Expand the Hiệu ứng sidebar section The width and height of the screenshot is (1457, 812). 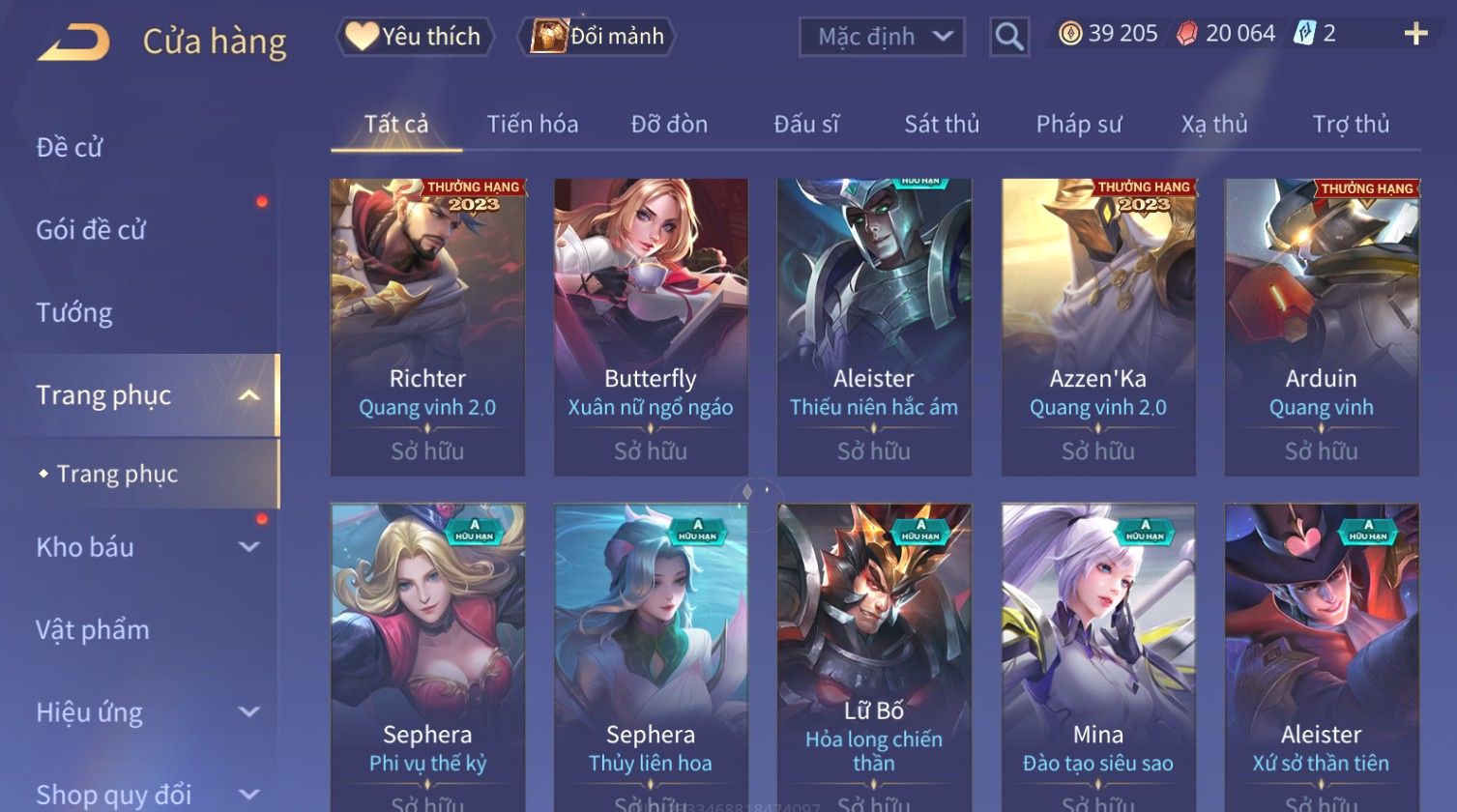point(249,712)
